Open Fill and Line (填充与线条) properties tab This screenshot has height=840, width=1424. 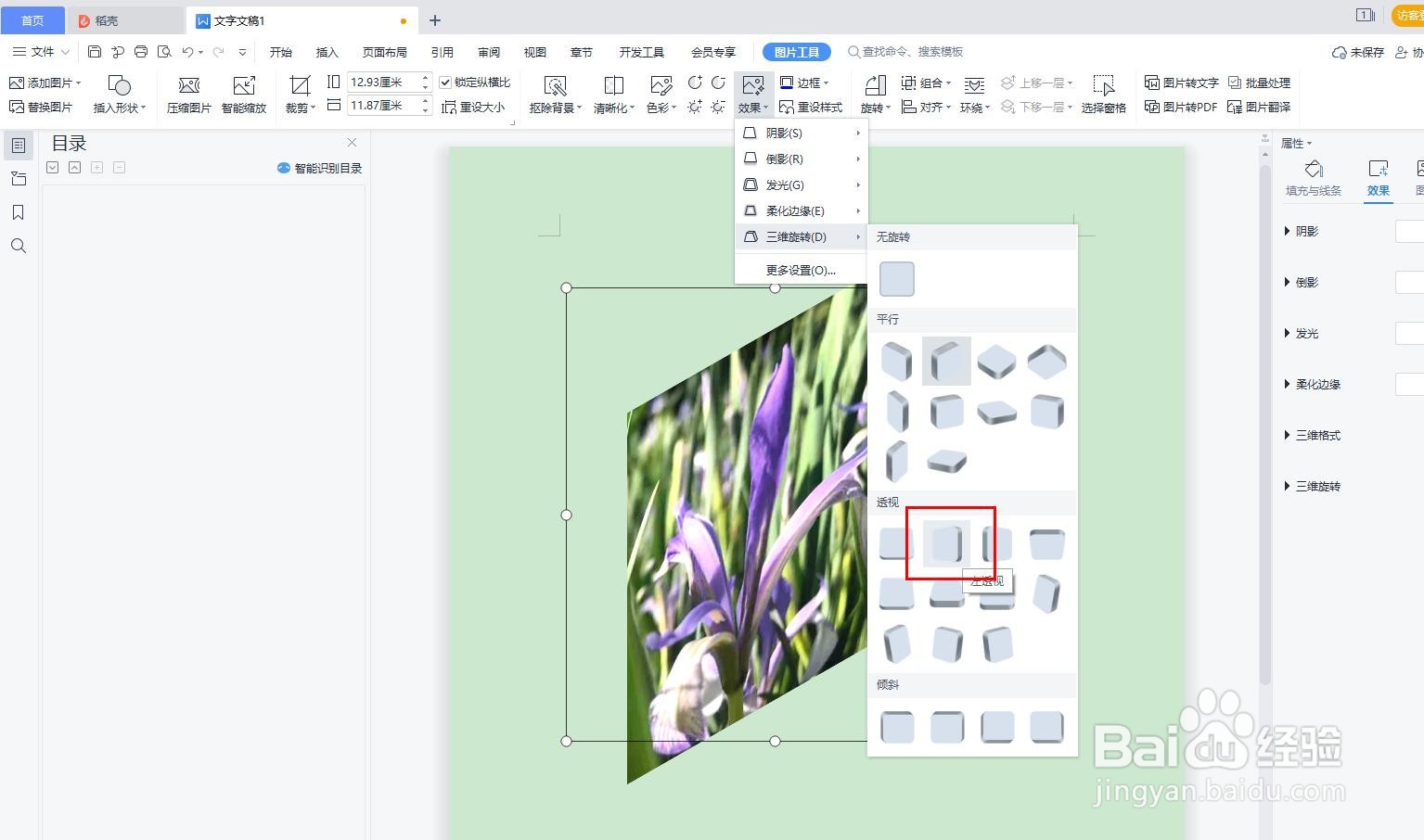coord(1314,178)
